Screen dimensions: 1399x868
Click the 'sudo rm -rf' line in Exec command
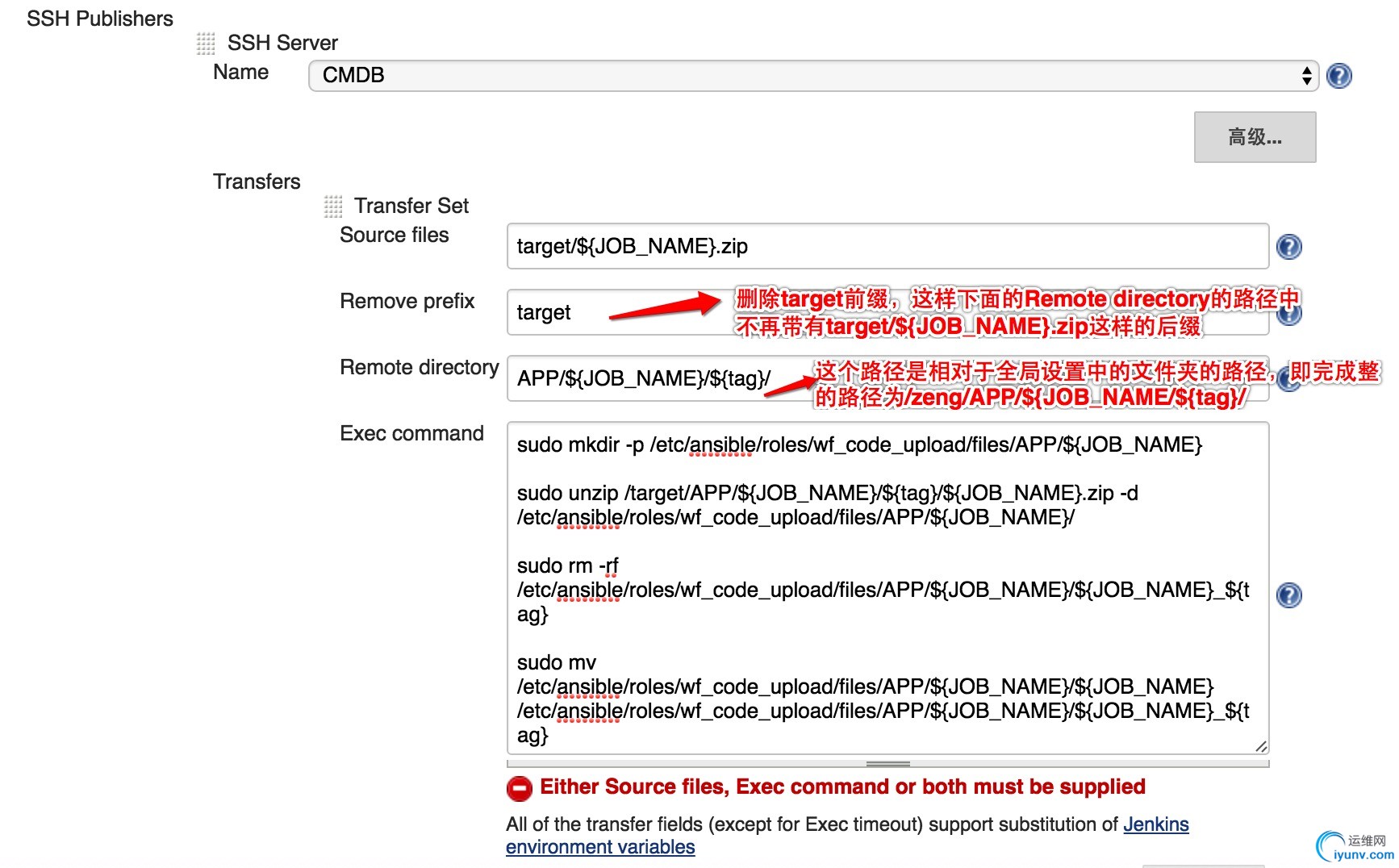point(568,565)
